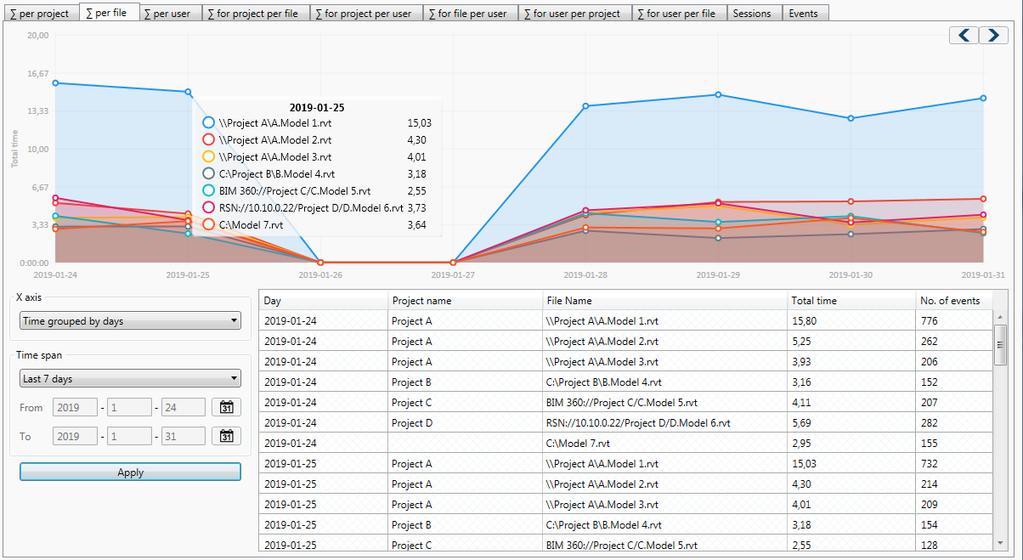Click legend marker for A.Model 3.rvt
The width and height of the screenshot is (1023, 560).
click(x=208, y=156)
